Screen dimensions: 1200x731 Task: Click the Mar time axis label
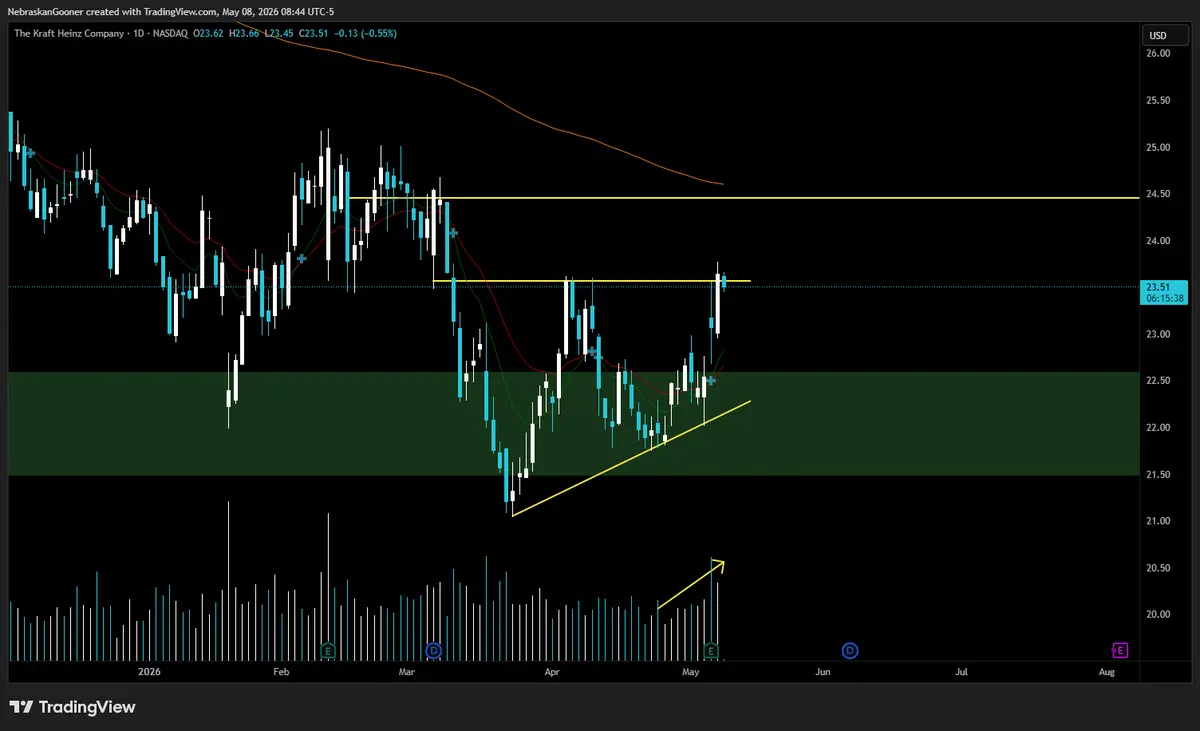point(406,673)
